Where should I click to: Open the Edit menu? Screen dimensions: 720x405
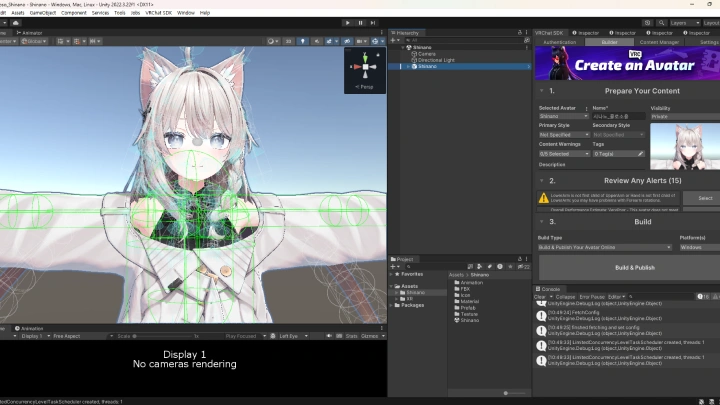pyautogui.click(x=3, y=13)
